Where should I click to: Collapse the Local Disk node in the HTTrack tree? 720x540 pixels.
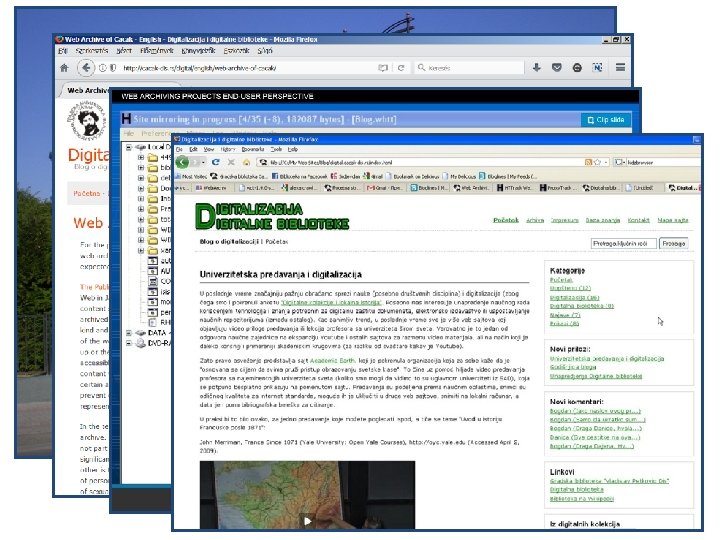(x=129, y=147)
